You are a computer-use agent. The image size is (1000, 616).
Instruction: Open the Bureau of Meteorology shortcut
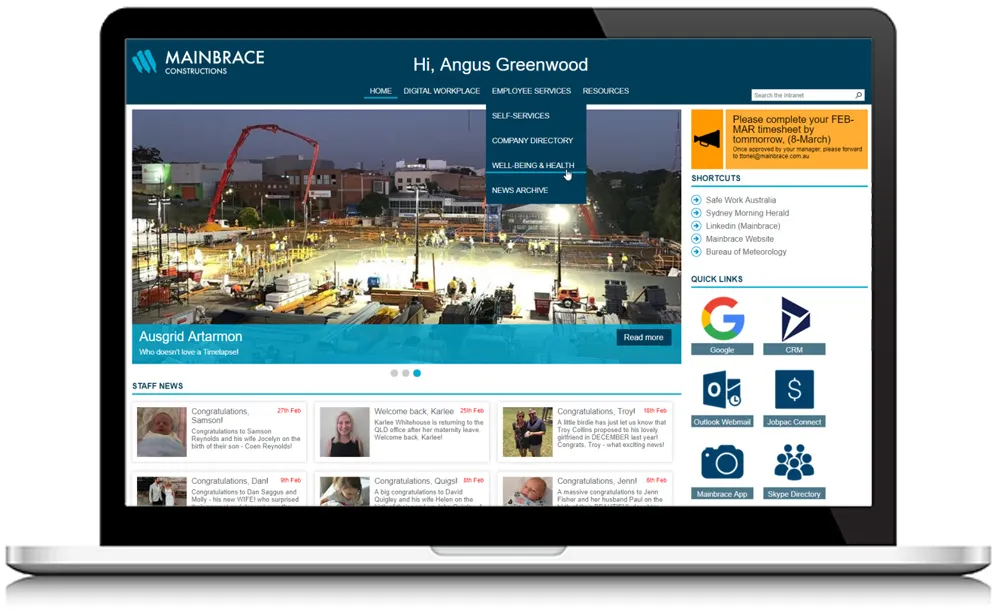746,252
